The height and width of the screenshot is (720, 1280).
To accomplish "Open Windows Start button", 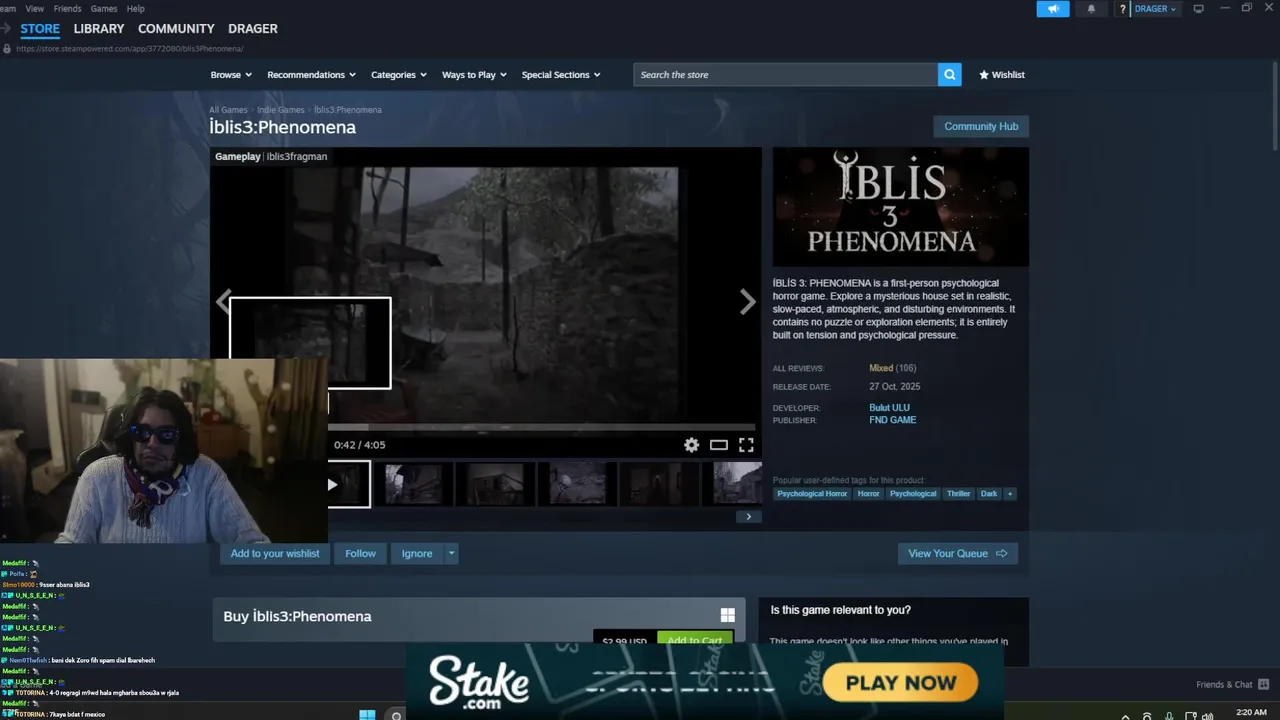I will click(x=367, y=714).
